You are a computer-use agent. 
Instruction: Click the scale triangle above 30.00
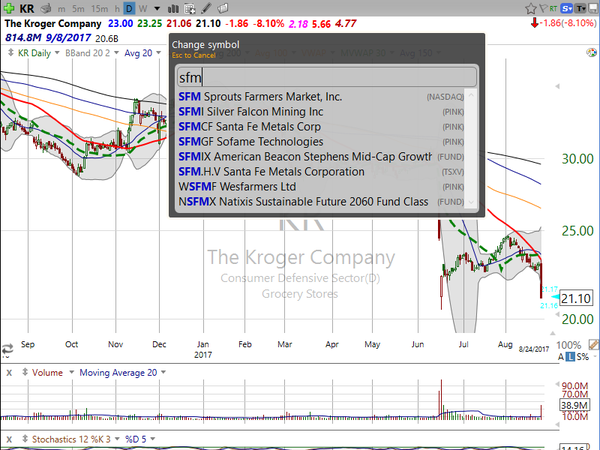tap(558, 86)
